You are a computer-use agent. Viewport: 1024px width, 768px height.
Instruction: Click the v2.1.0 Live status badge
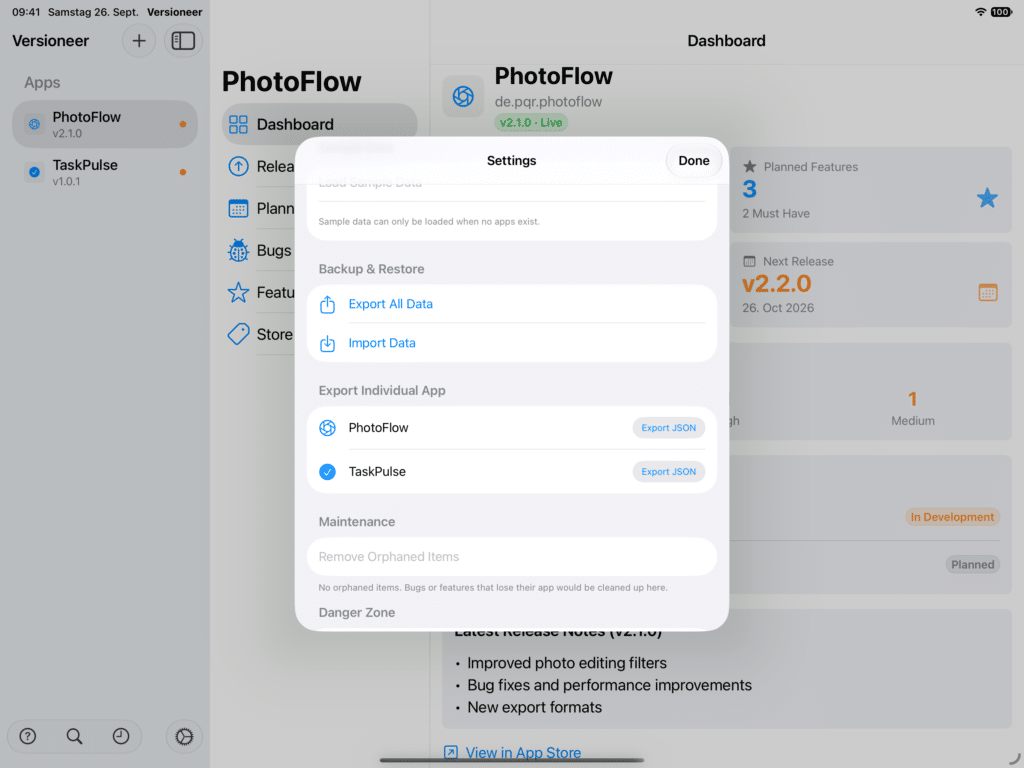531,123
